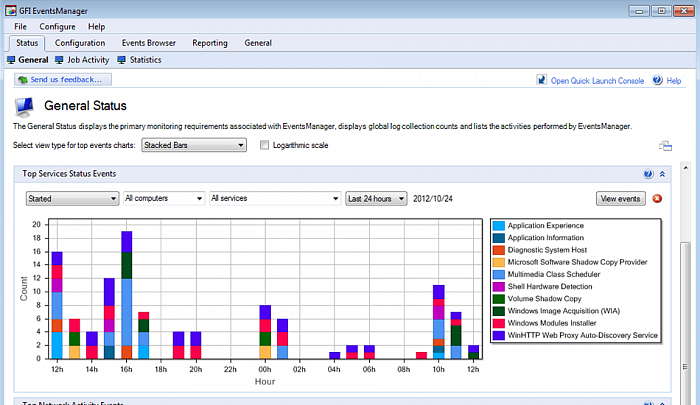Switch to the Events Browser tab
700x405 pixels.
pos(149,43)
